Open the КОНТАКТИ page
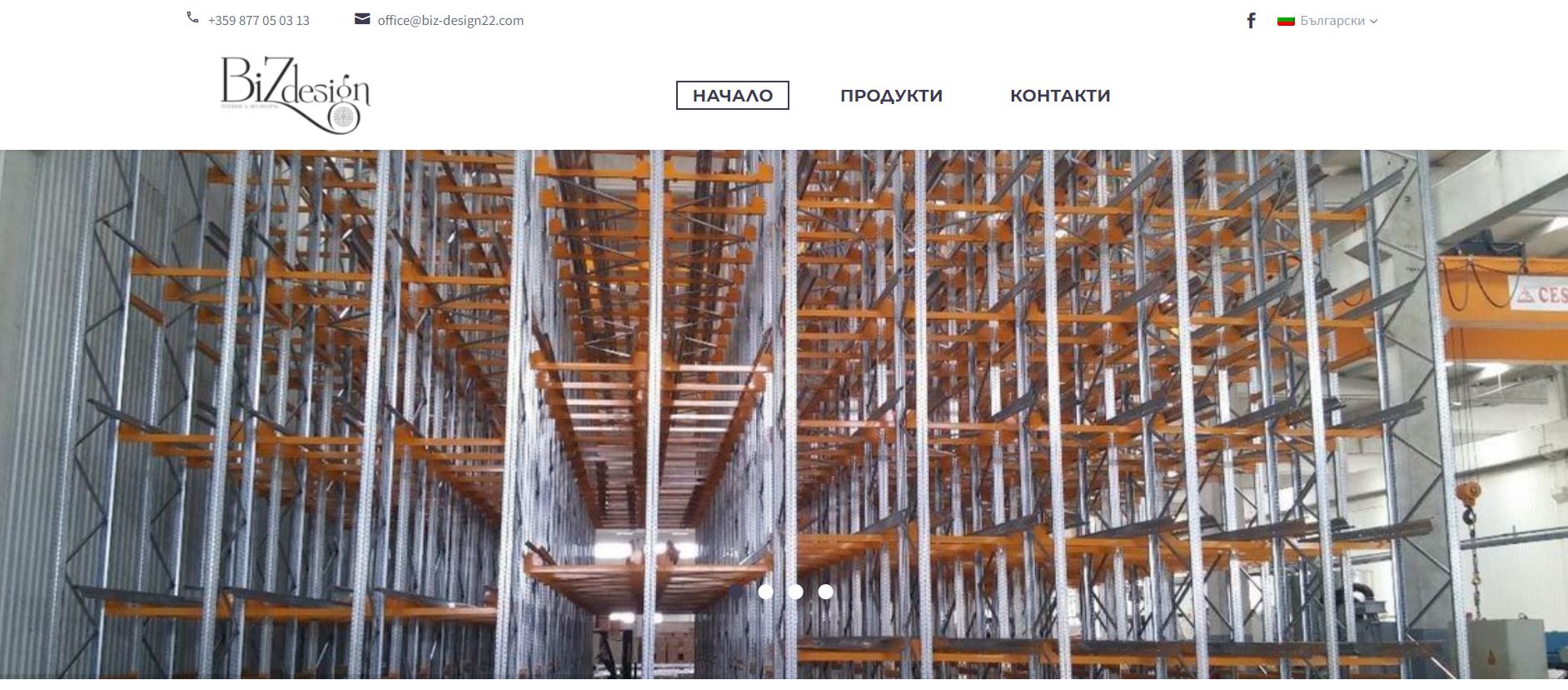The height and width of the screenshot is (690, 1568). click(1060, 96)
